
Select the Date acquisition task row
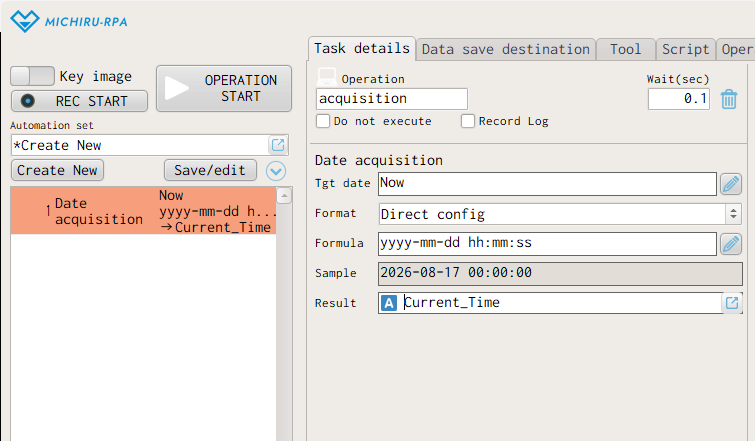(x=143, y=211)
